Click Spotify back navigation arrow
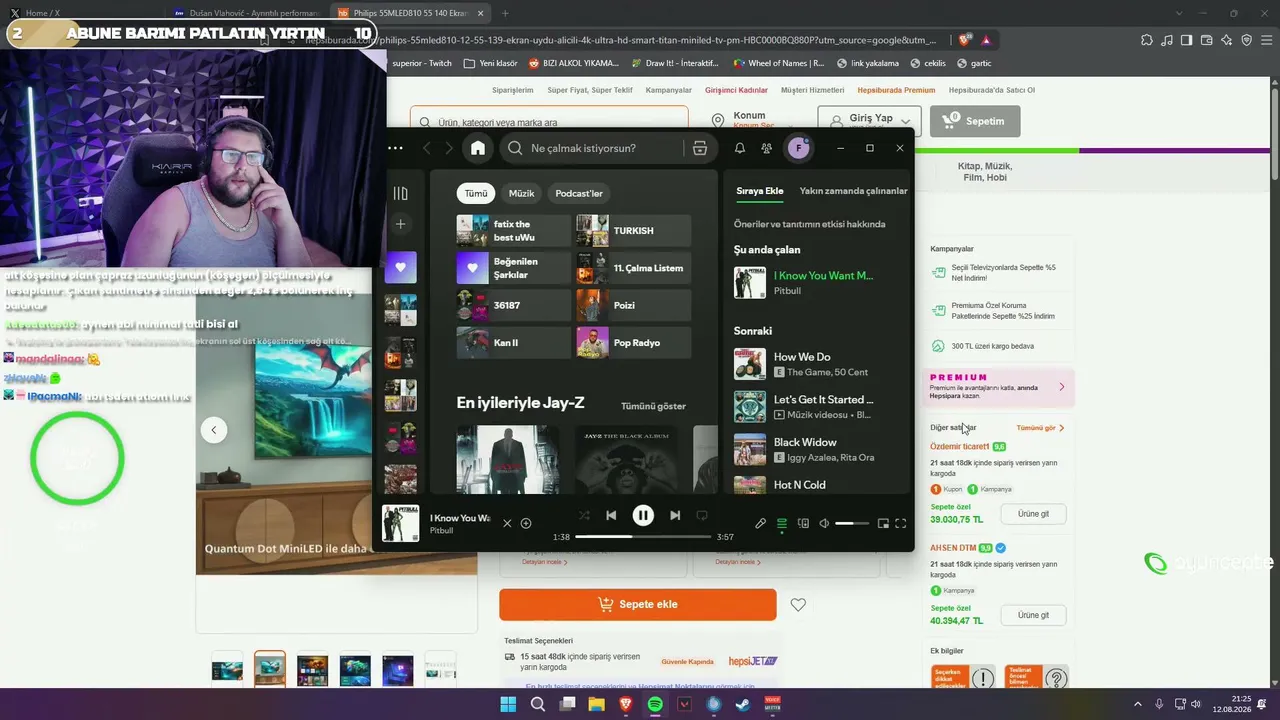The height and width of the screenshot is (720, 1280). [427, 148]
